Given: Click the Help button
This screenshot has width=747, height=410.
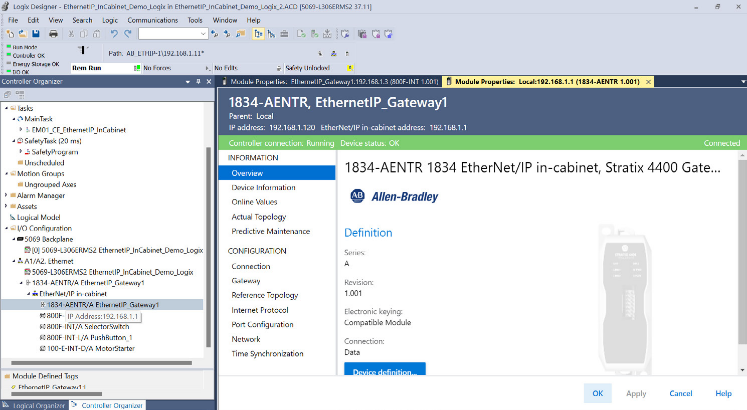Looking at the screenshot, I should 723,393.
